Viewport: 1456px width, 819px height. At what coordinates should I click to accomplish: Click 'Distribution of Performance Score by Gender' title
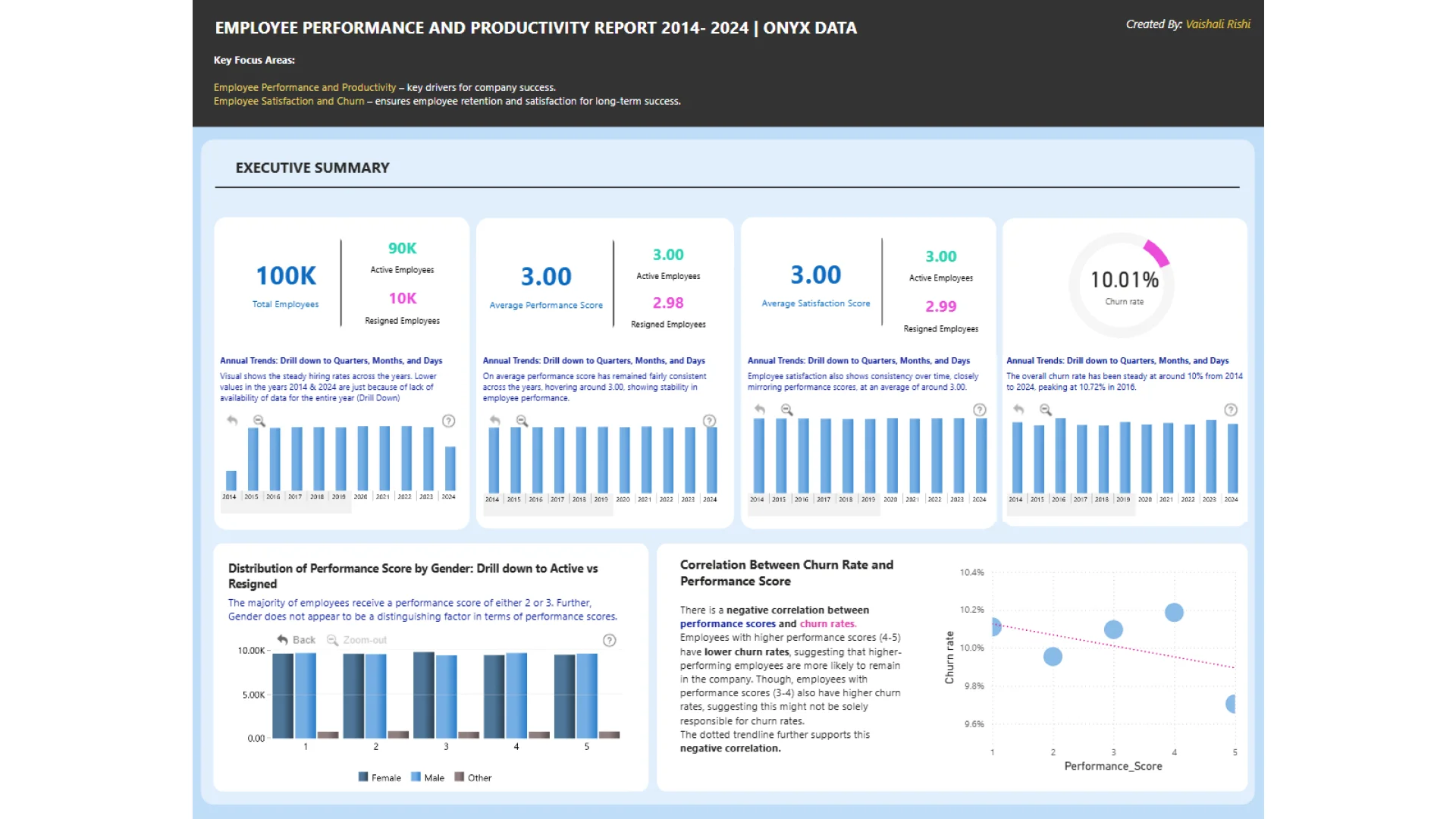[x=413, y=576]
